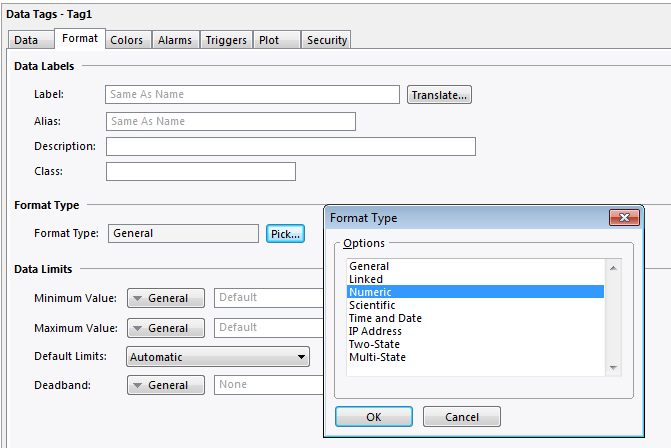Expand the Default Limits Automatic combo box

218,357
